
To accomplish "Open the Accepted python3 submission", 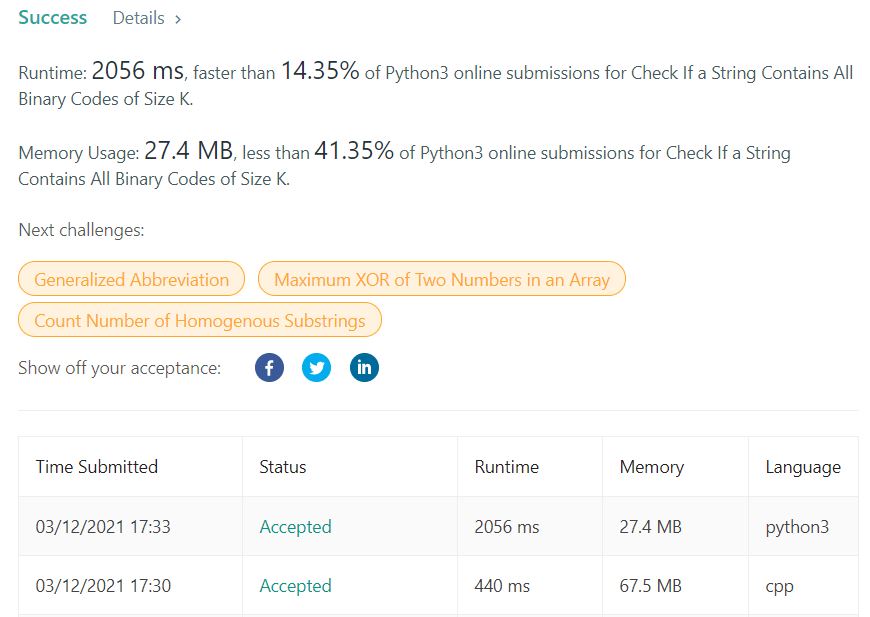I will coord(295,527).
